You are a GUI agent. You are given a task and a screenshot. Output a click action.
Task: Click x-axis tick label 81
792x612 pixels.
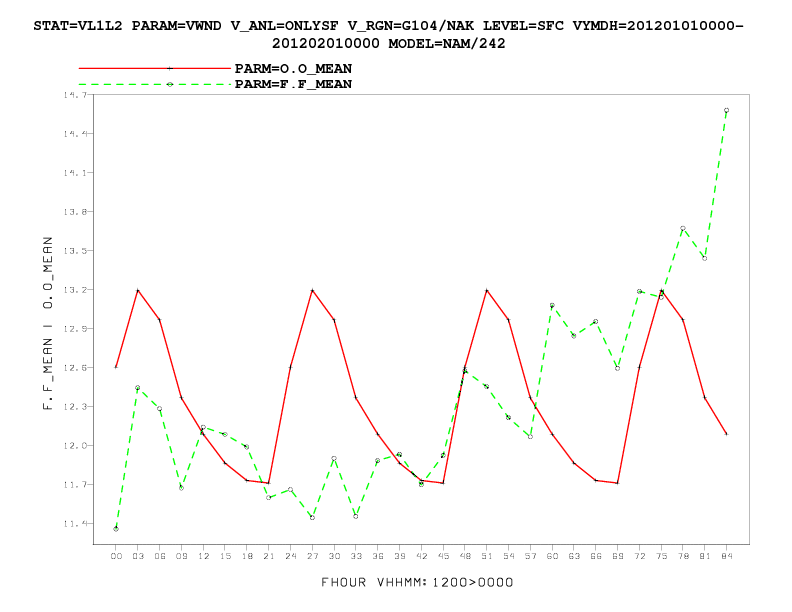point(705,556)
